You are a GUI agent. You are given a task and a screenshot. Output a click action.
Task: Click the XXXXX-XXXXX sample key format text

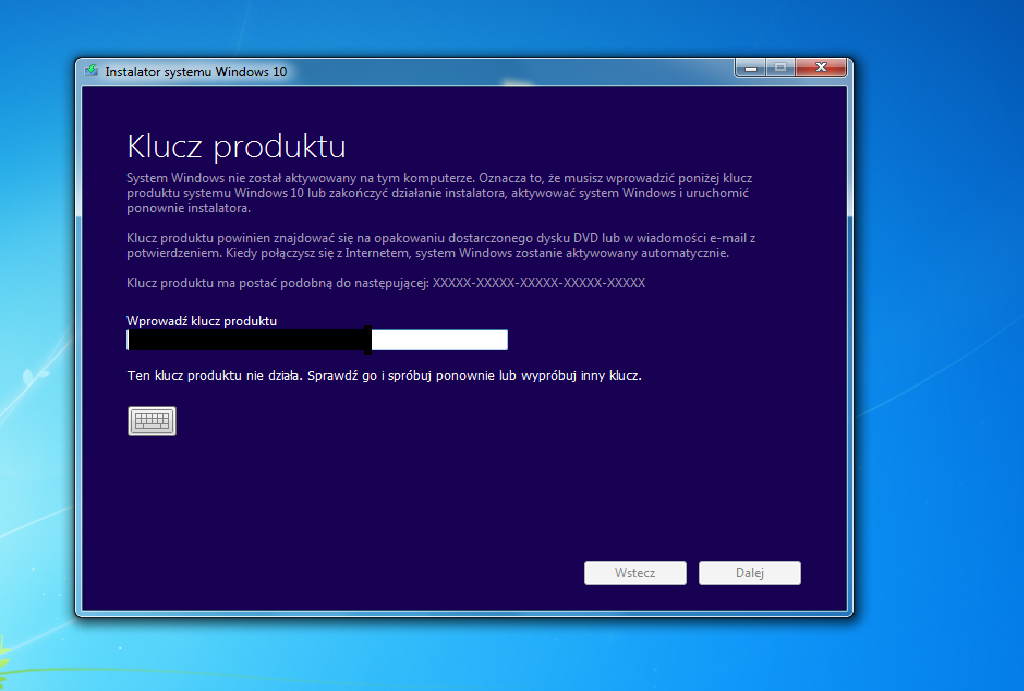click(x=539, y=283)
